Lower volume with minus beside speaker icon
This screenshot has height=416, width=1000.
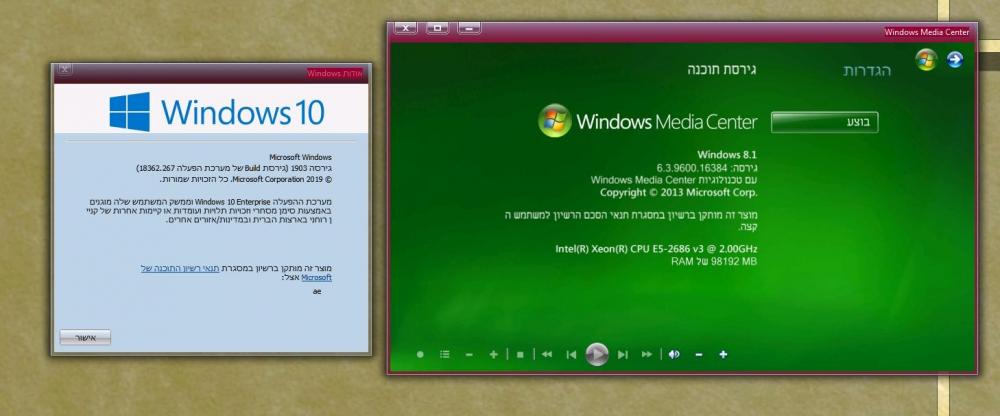[x=698, y=355]
